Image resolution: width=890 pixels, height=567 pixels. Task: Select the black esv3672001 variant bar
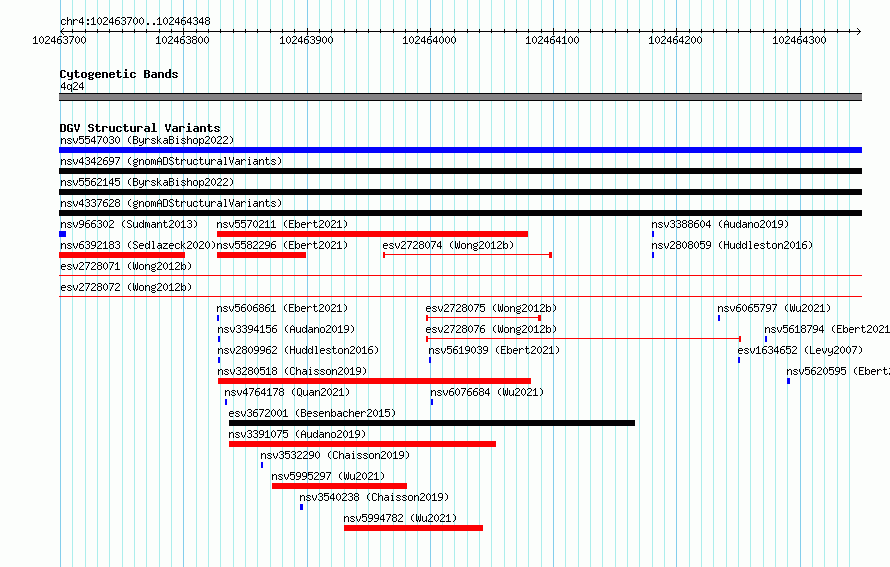pos(432,423)
